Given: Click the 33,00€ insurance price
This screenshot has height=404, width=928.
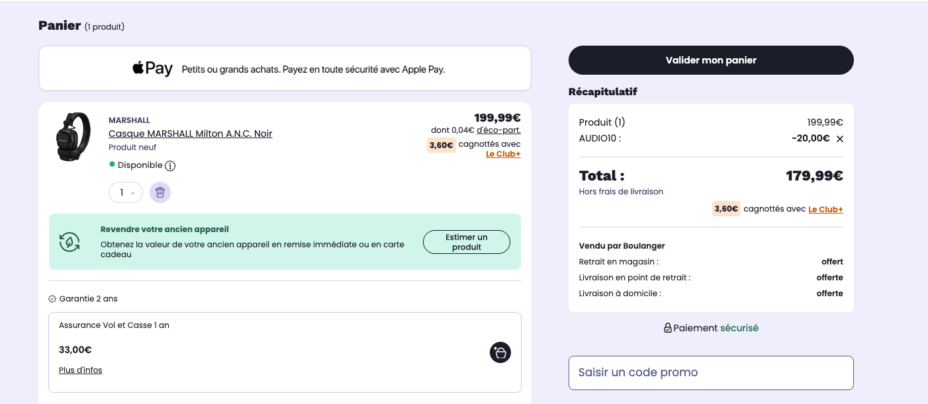Looking at the screenshot, I should 75,350.
